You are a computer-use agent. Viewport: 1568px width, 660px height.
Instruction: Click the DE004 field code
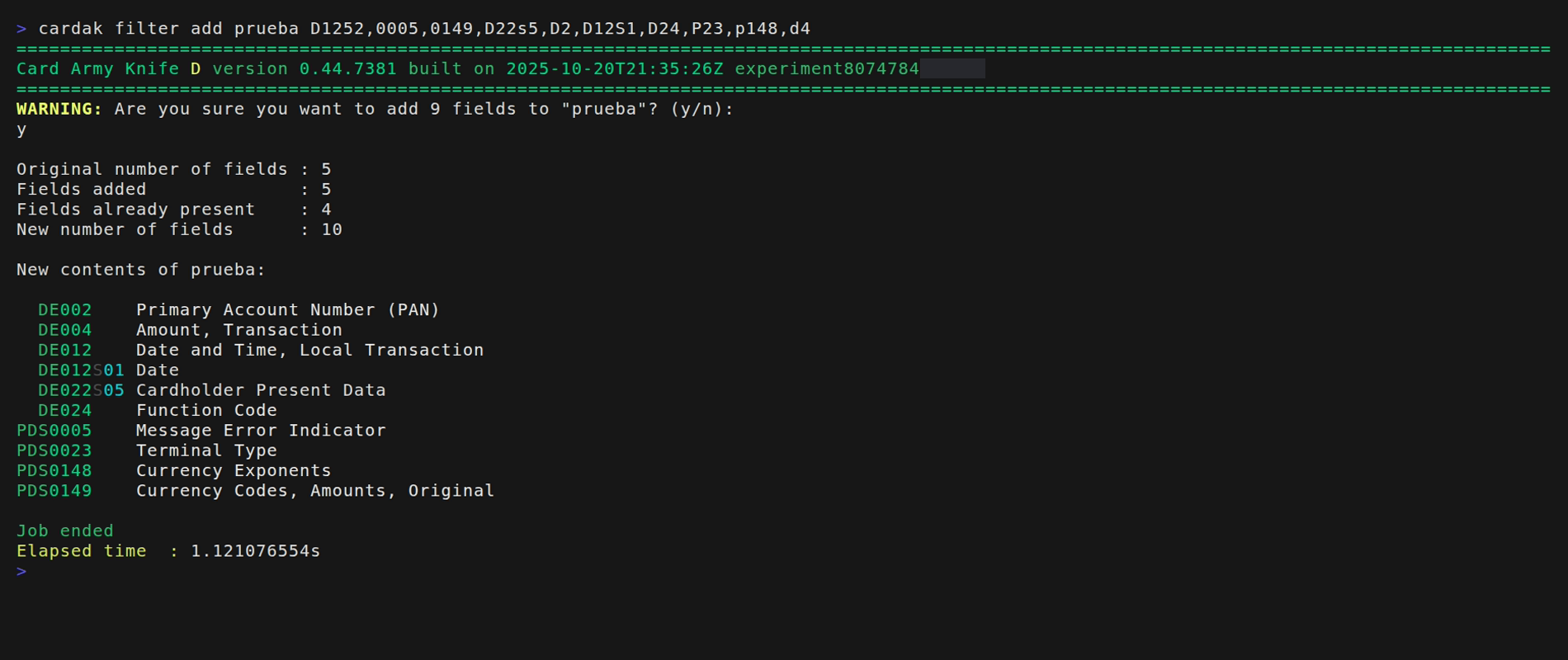(x=64, y=330)
